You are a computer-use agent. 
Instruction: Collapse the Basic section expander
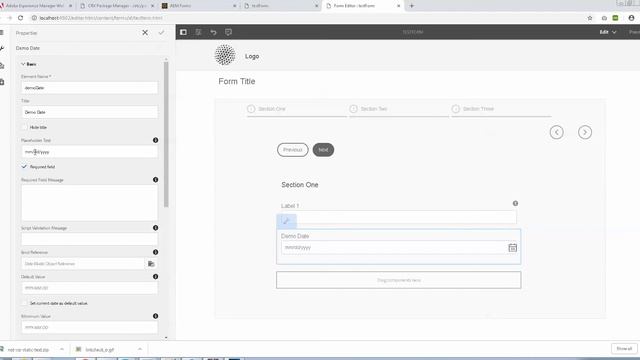(x=23, y=64)
